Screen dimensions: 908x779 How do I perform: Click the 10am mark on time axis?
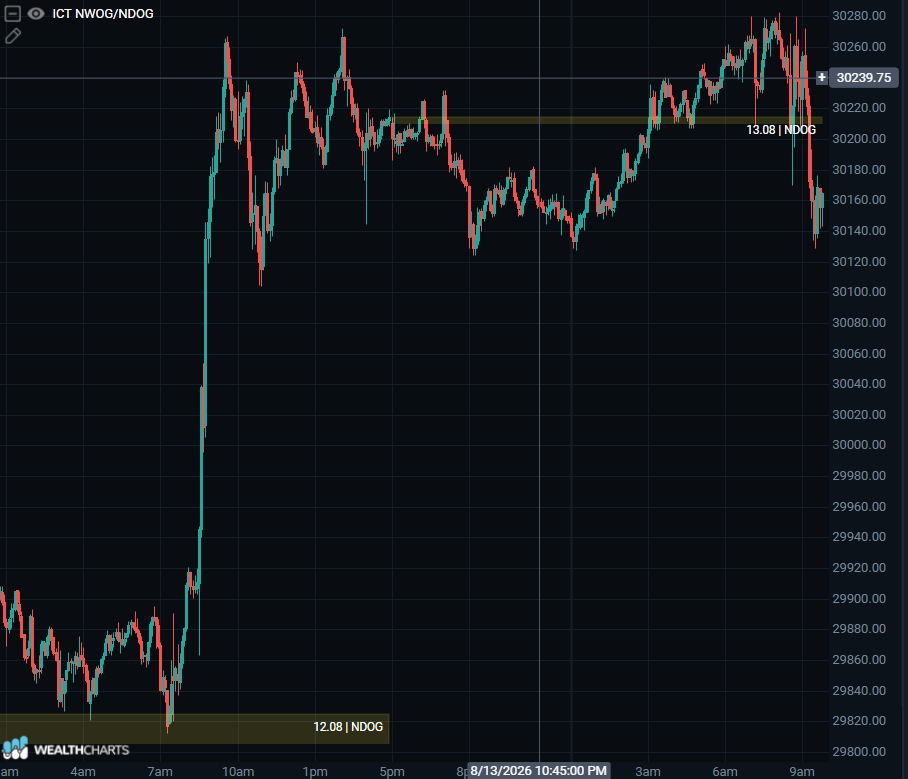[x=238, y=771]
